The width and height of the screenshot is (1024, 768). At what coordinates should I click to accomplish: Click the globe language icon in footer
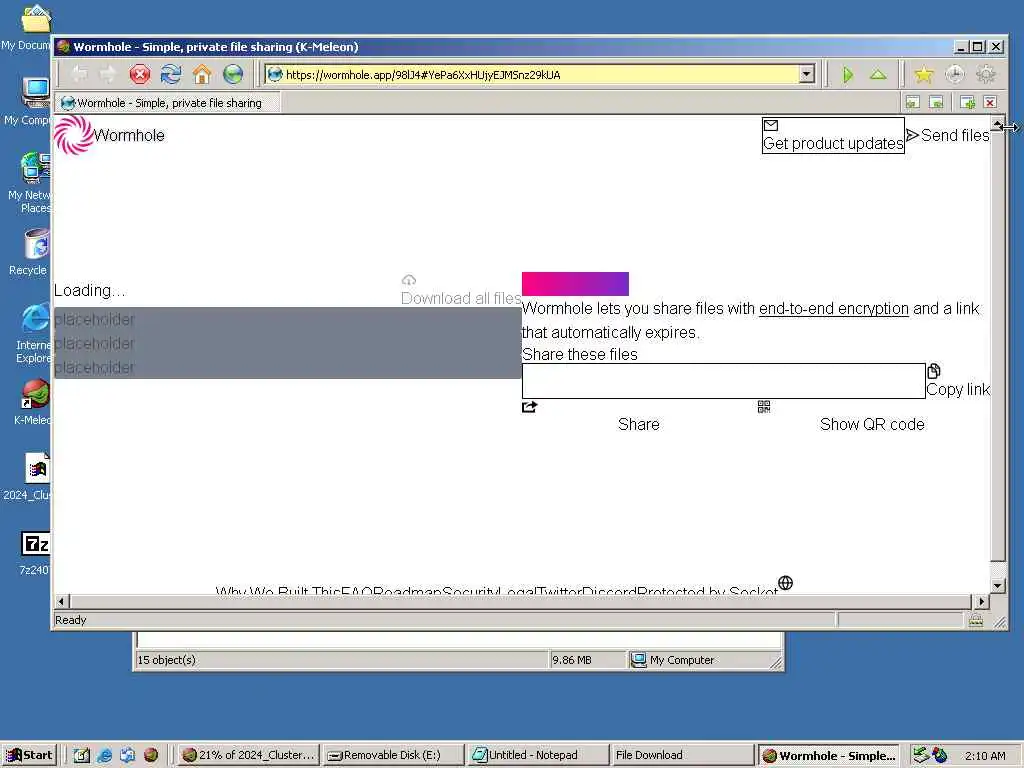786,583
